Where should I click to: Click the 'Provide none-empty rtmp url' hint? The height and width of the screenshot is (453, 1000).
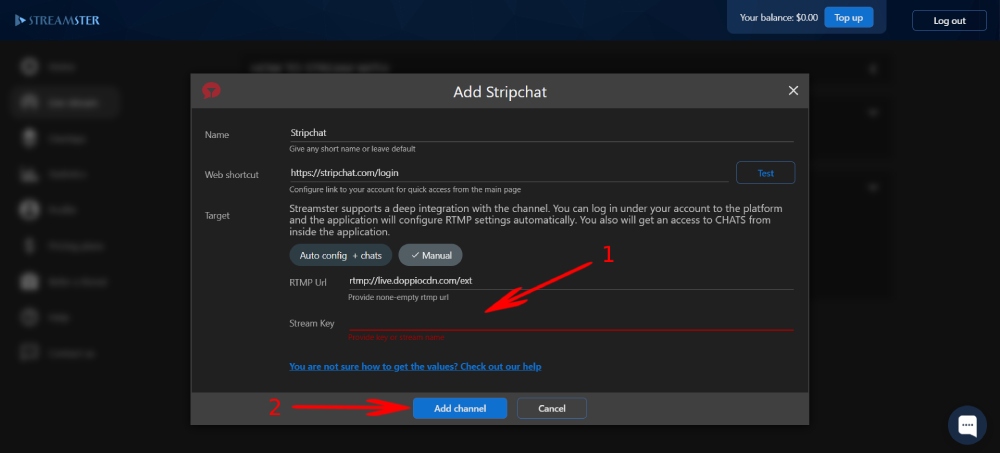point(399,297)
